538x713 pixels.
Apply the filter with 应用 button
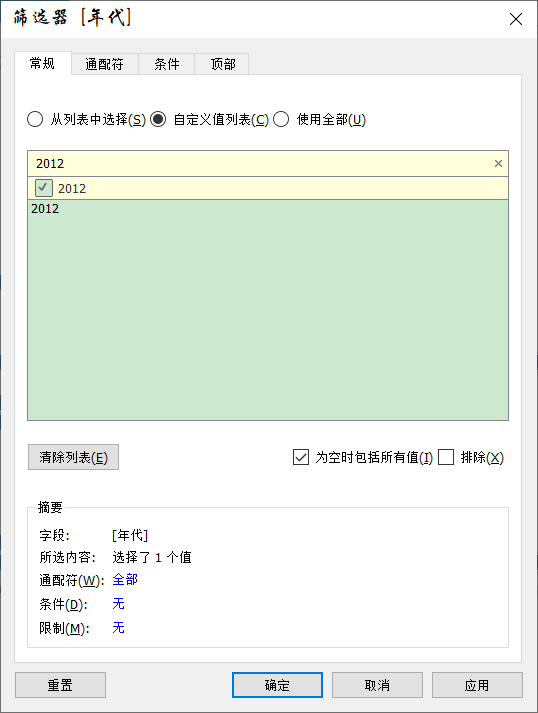point(477,685)
